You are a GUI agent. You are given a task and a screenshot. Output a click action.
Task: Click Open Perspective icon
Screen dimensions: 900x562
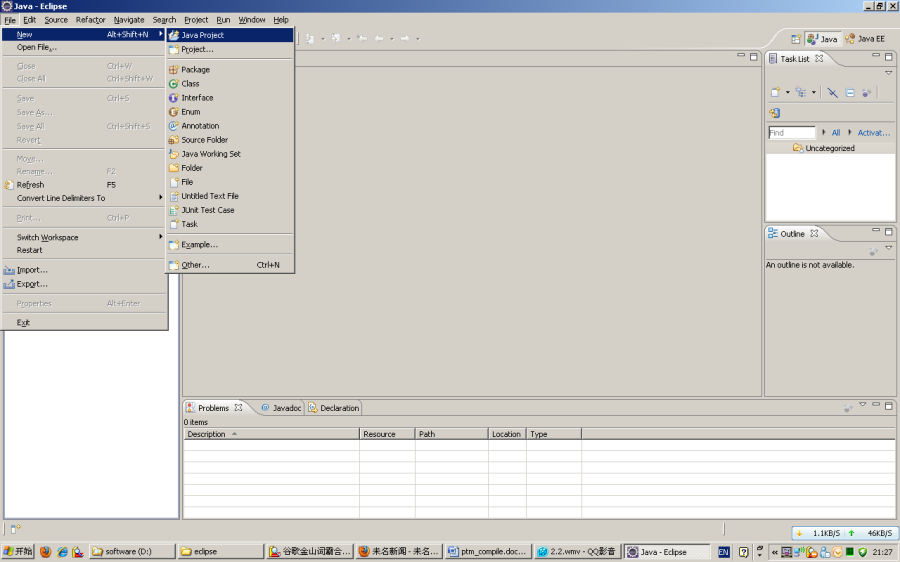coord(796,39)
